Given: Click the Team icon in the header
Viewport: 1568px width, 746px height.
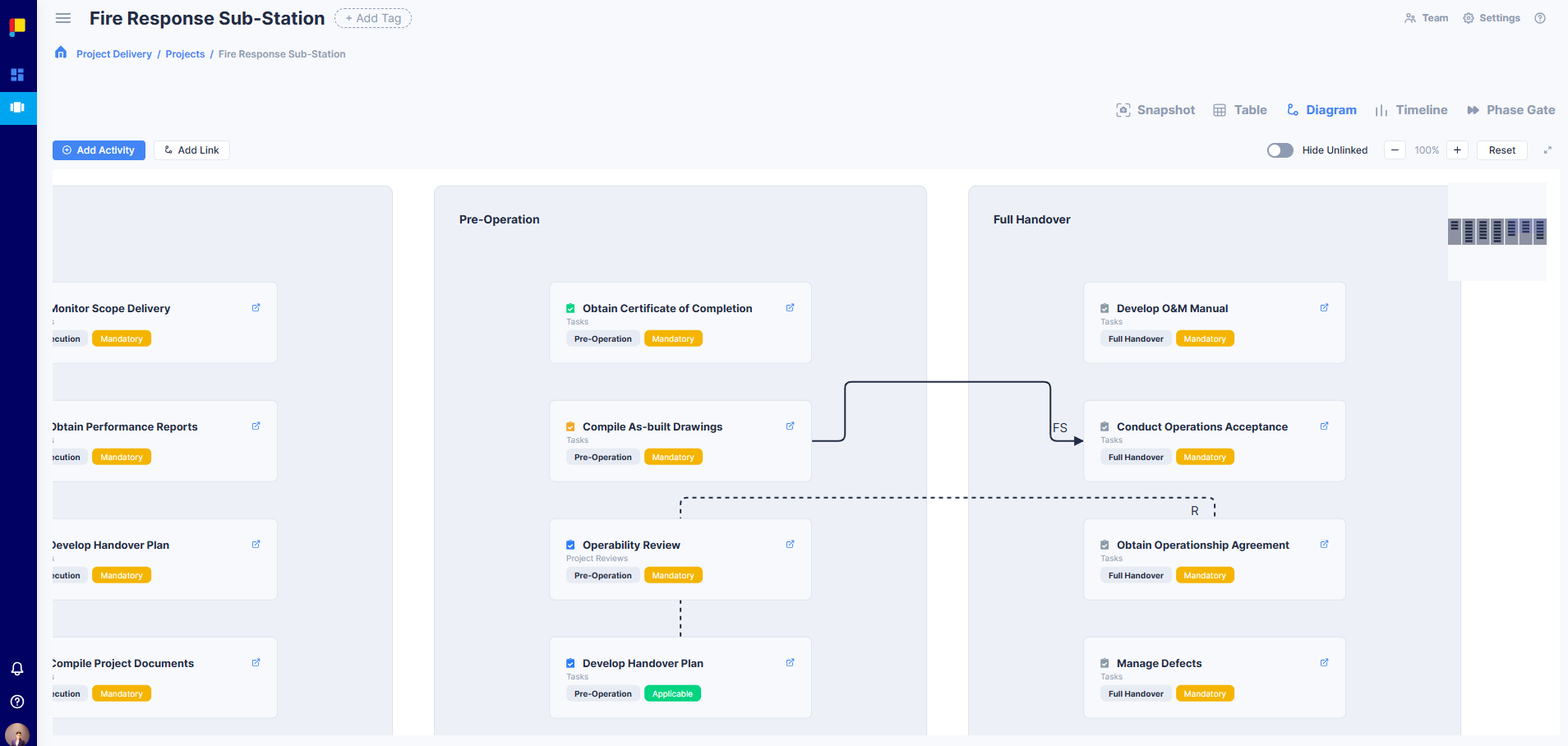Looking at the screenshot, I should click(x=1409, y=17).
